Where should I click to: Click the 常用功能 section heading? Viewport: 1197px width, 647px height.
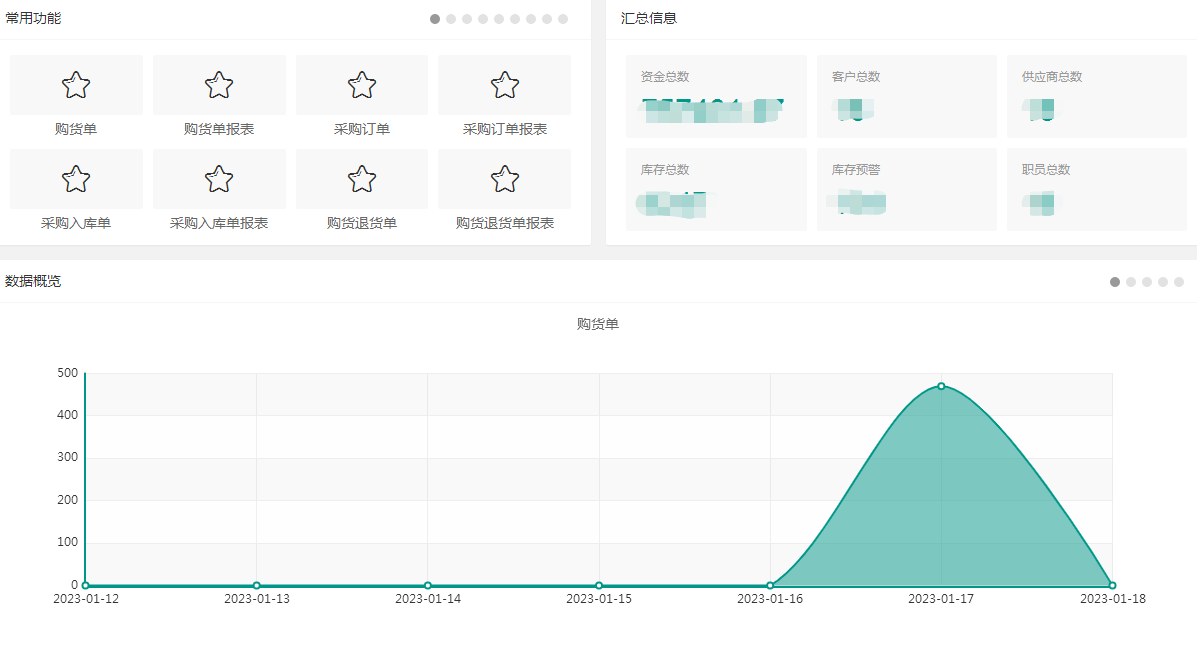click(33, 18)
